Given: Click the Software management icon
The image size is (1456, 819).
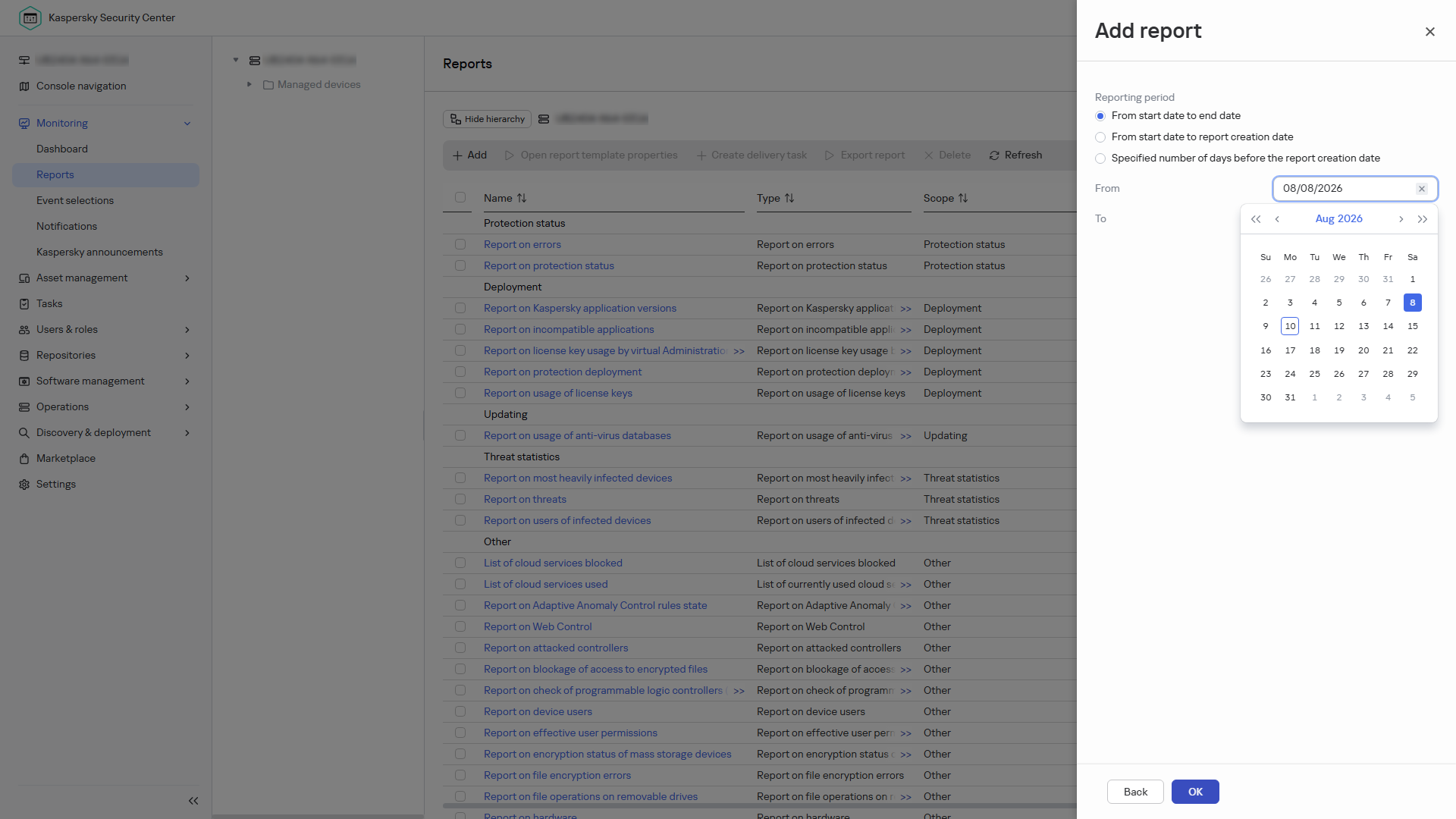Looking at the screenshot, I should click(24, 381).
